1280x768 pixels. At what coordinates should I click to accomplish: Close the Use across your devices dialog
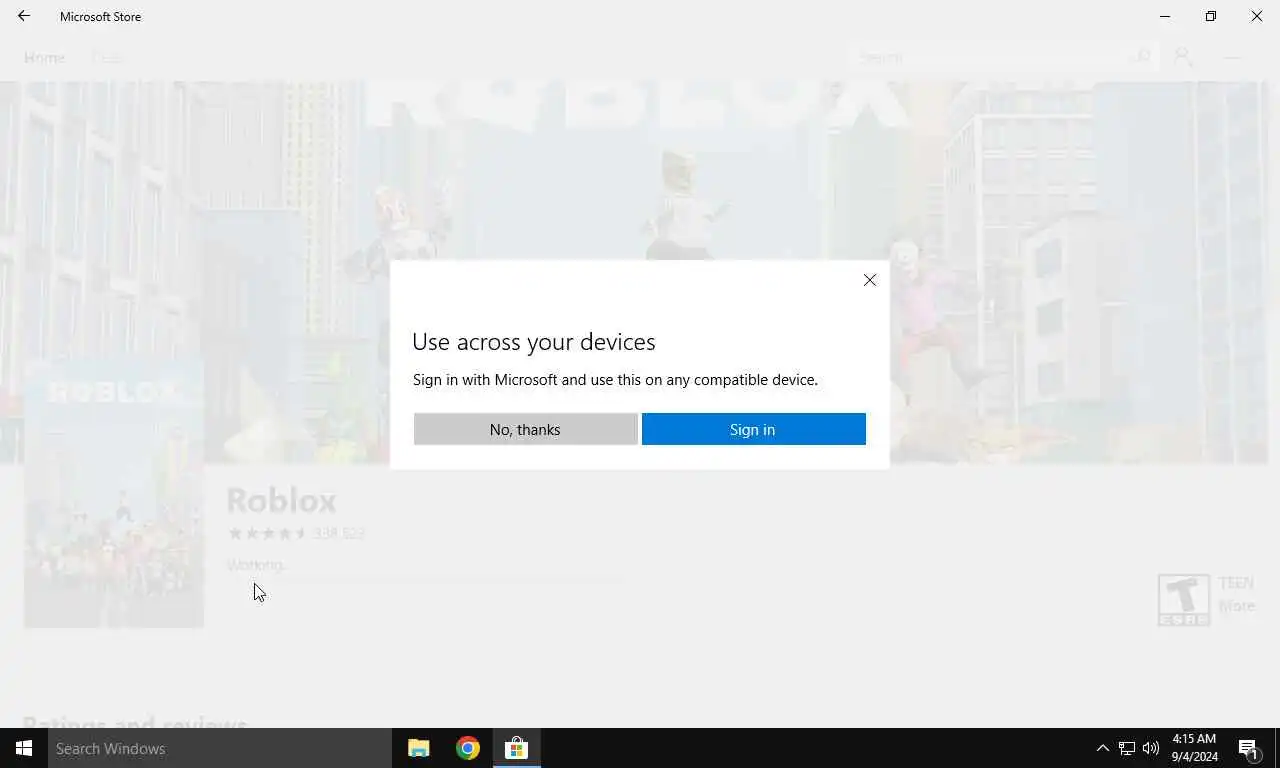[x=869, y=280]
